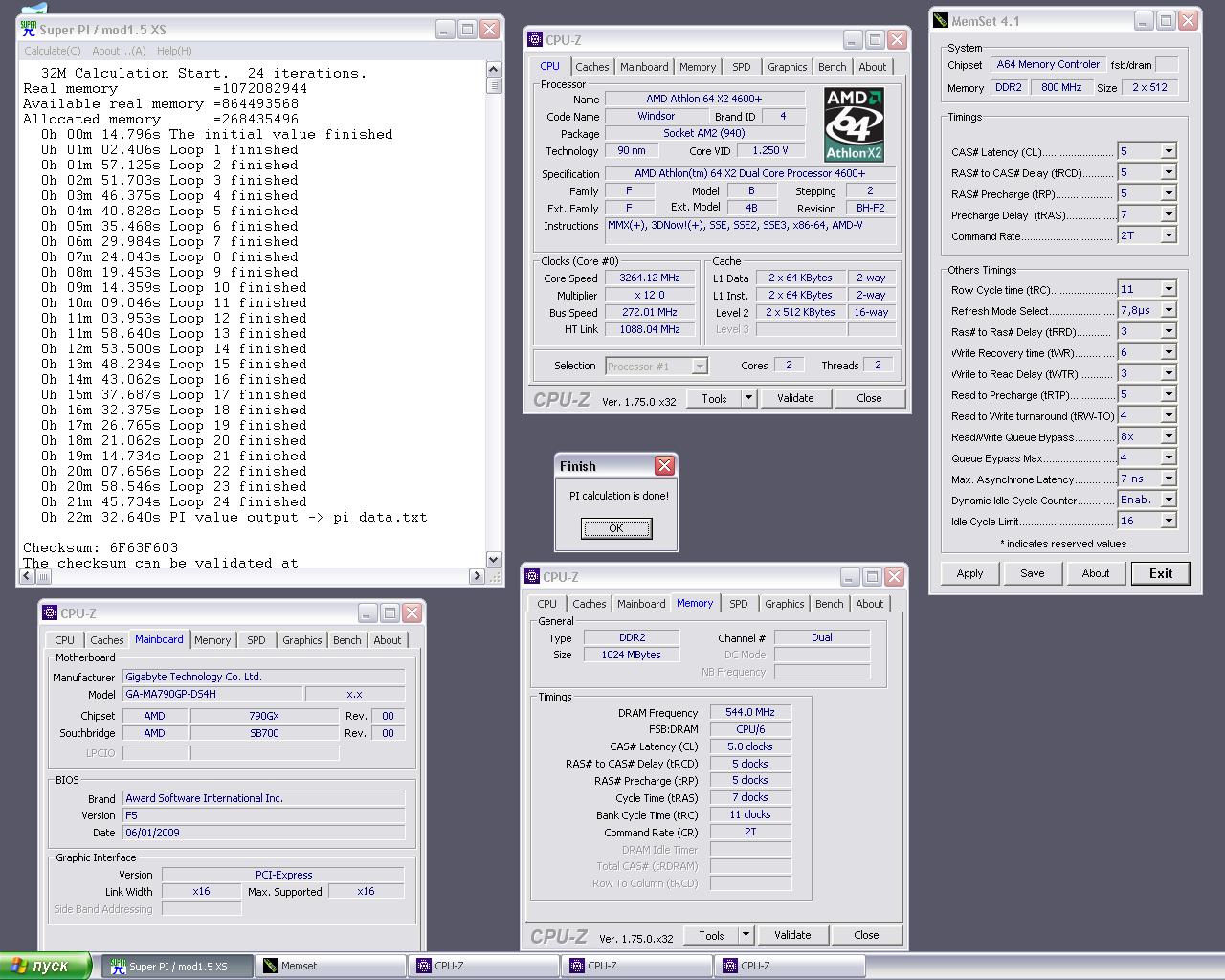Image resolution: width=1225 pixels, height=980 pixels.
Task: Click the Super PI horizontal scrollbar right arrow
Action: (477, 576)
